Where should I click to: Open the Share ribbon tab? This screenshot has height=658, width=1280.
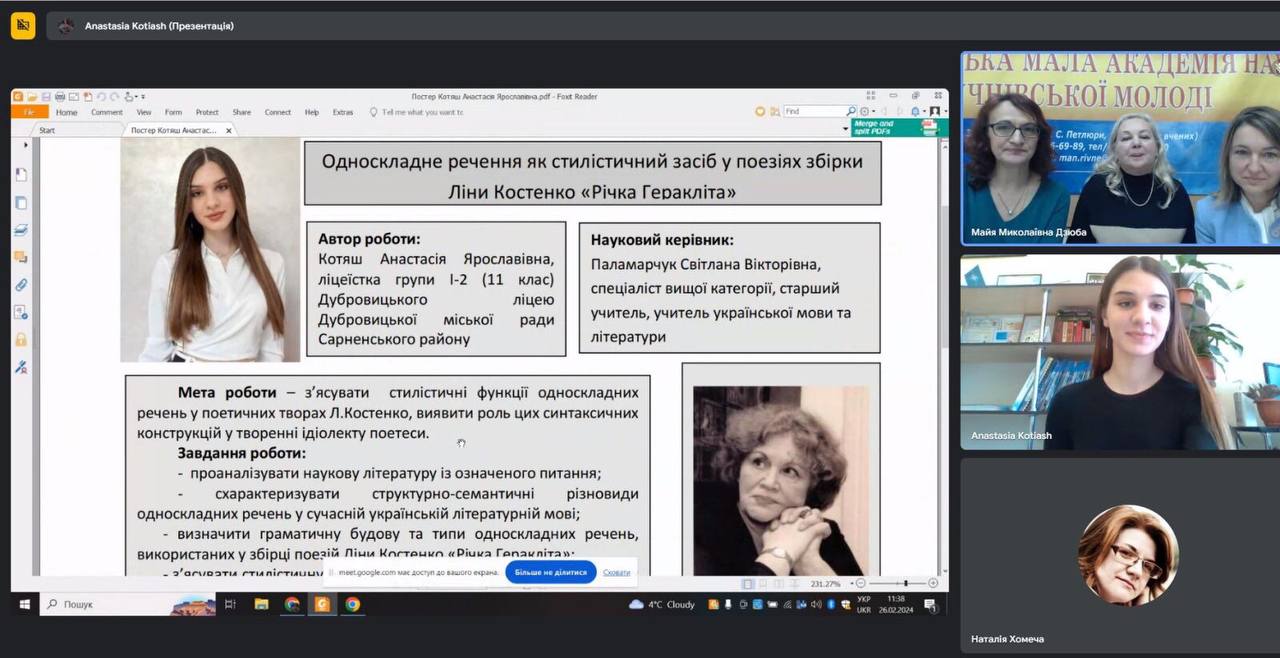tap(241, 112)
